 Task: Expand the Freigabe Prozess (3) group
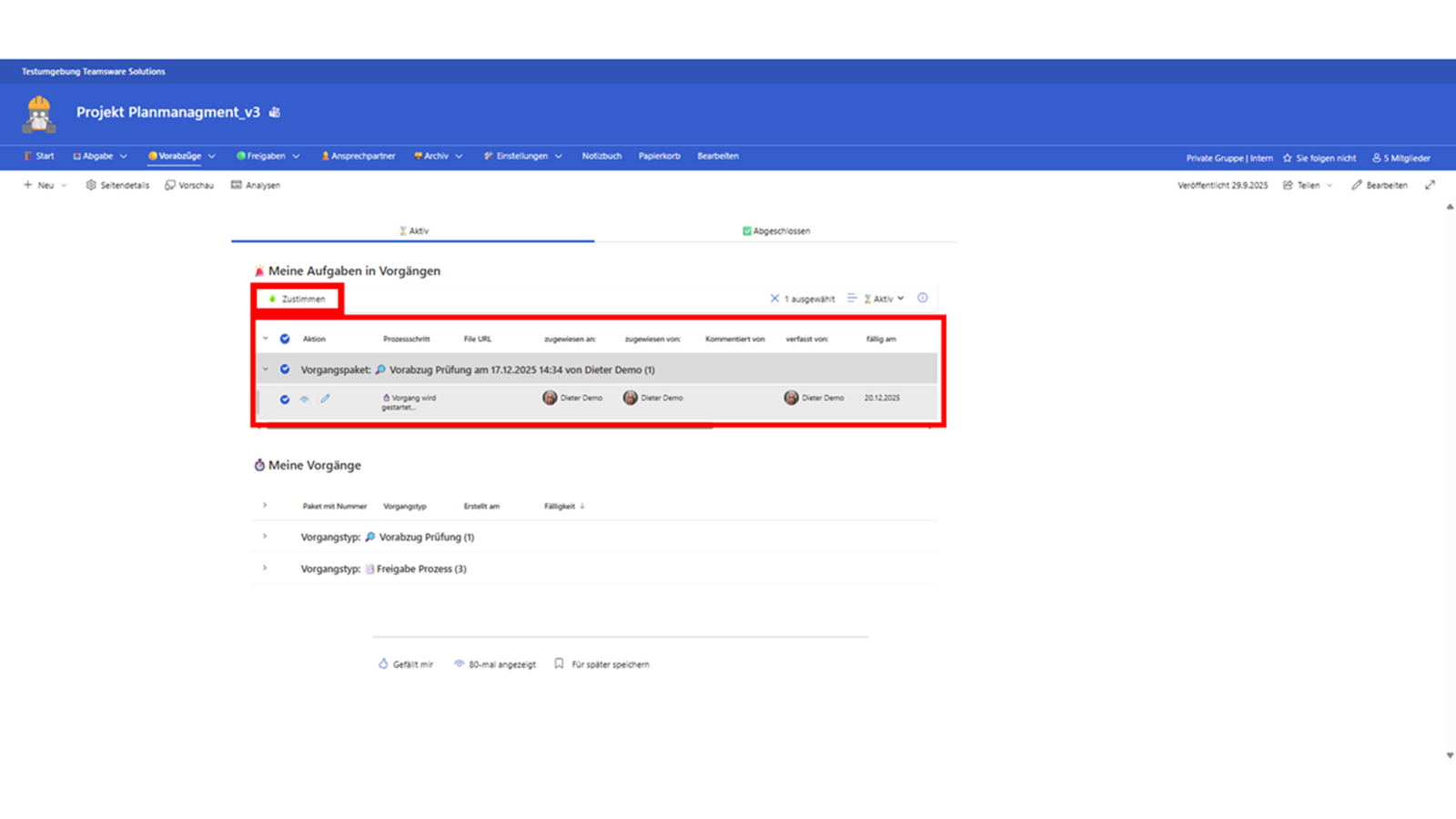click(265, 569)
